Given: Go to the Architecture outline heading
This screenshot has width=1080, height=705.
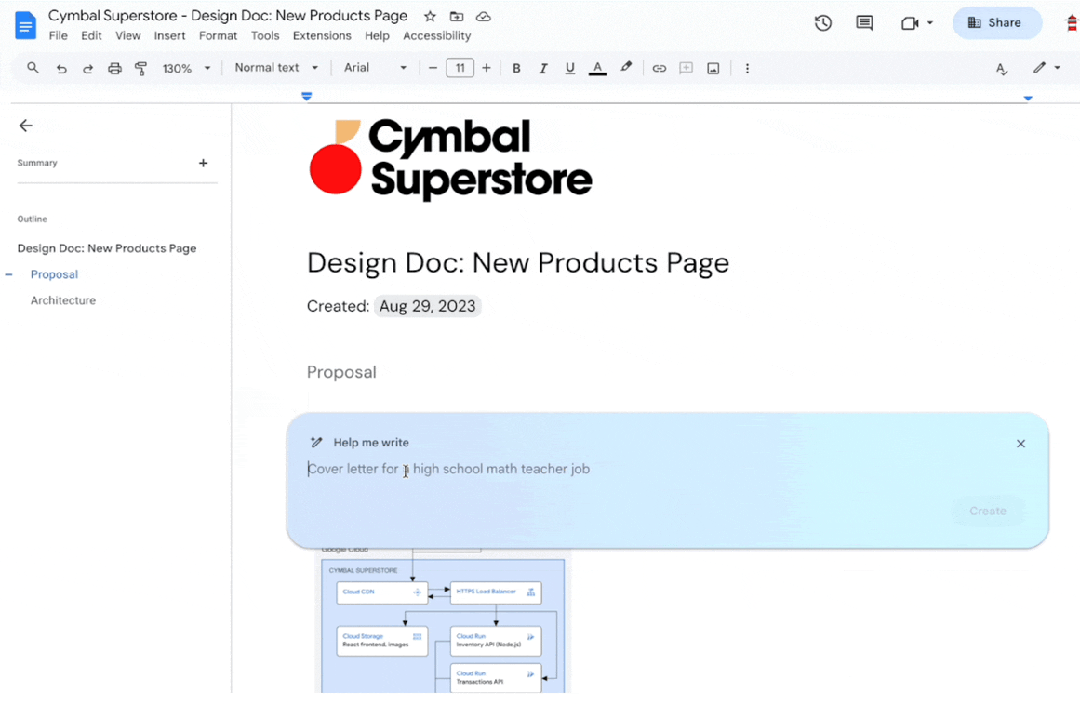Looking at the screenshot, I should tap(63, 300).
